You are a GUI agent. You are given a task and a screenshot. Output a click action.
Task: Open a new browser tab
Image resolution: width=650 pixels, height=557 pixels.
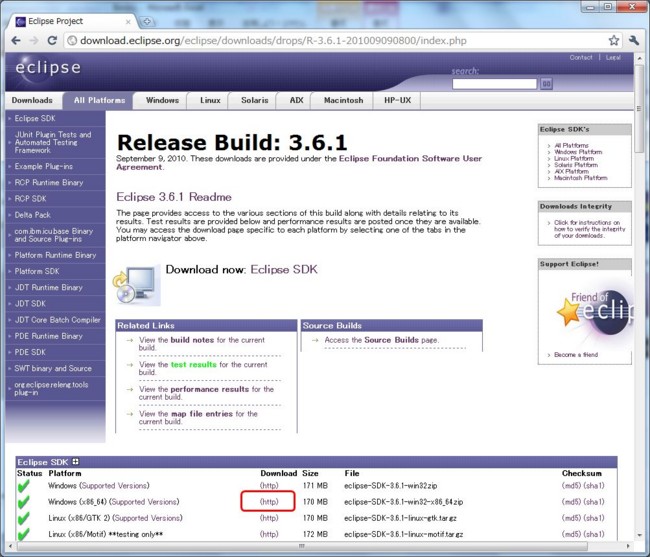click(146, 22)
